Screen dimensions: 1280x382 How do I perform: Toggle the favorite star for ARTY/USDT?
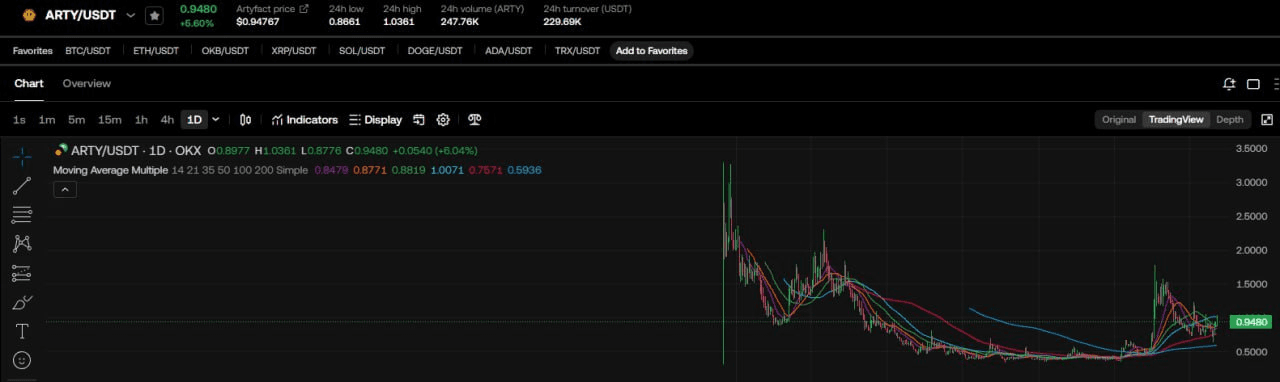154,16
